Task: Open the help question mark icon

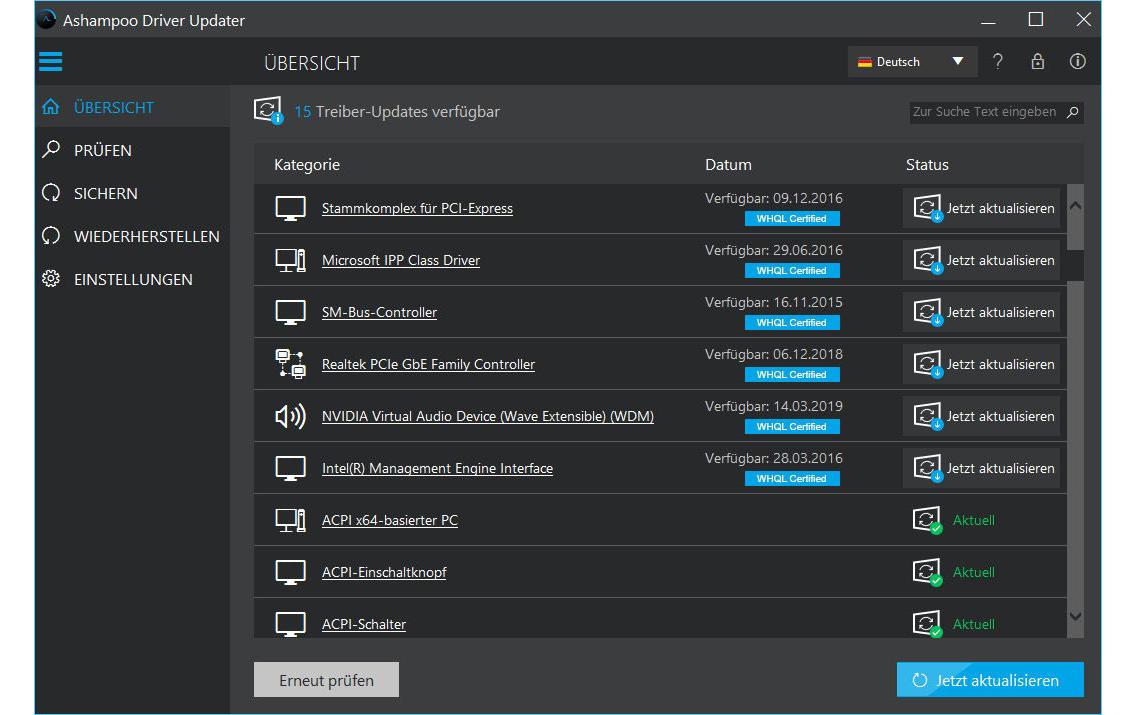Action: click(997, 62)
